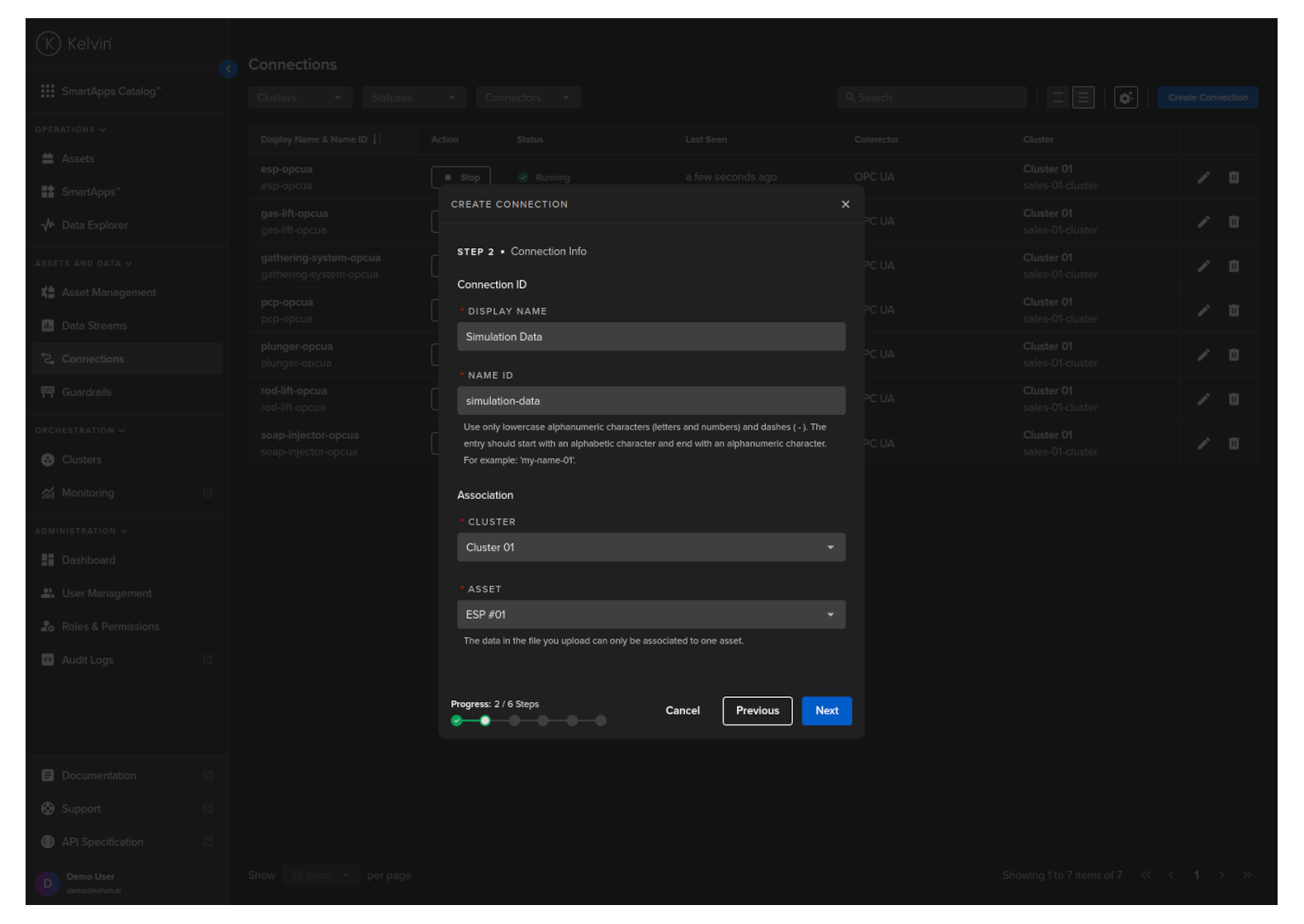Open the Cluster 01 dropdown
This screenshot has height=924, width=1304.
point(650,548)
